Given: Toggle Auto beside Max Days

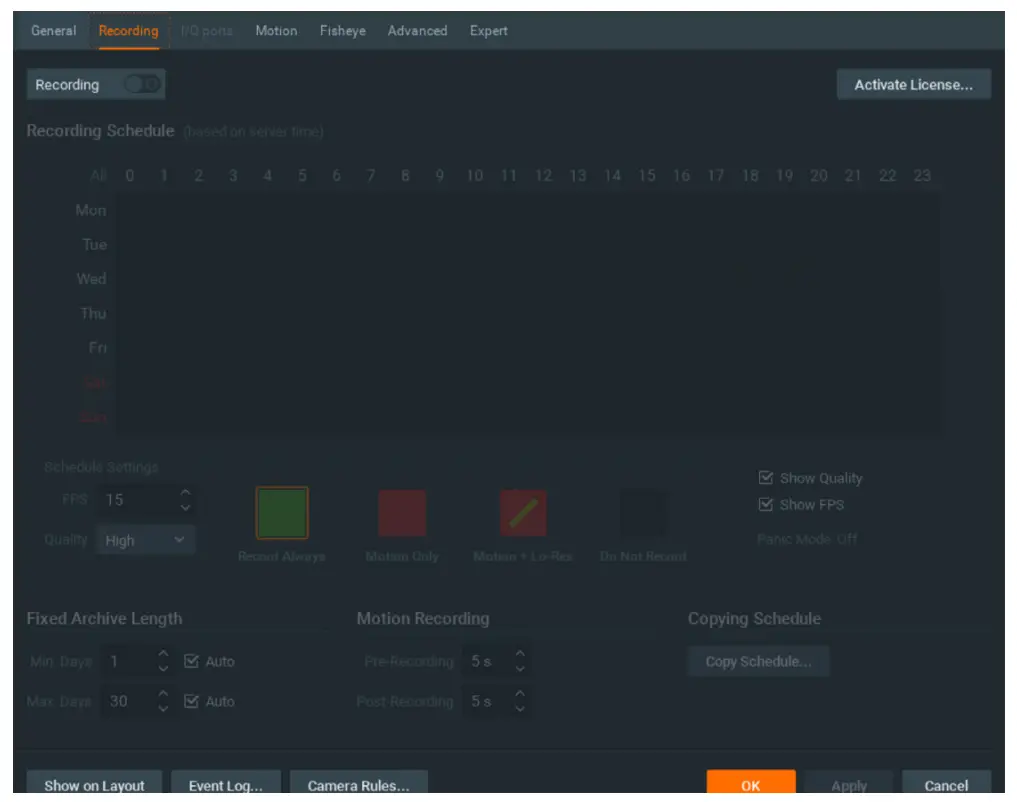Looking at the screenshot, I should click(189, 701).
